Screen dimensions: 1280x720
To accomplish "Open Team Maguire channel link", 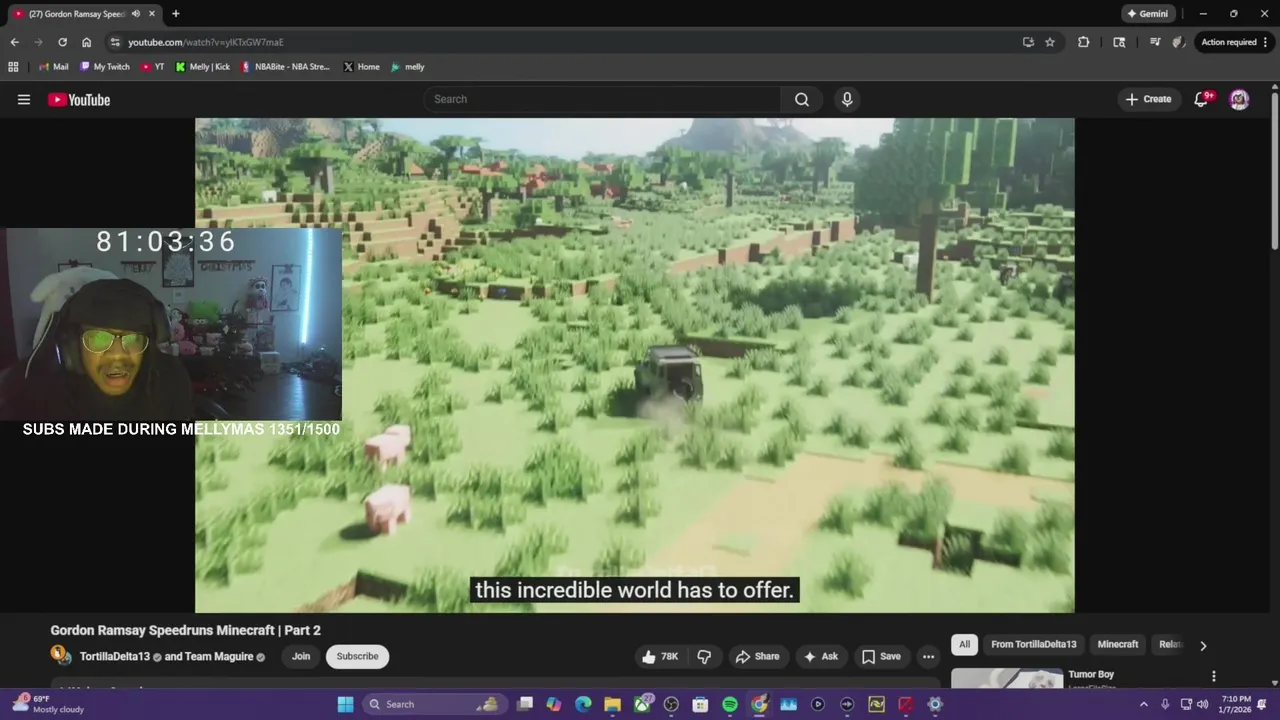I will point(219,657).
